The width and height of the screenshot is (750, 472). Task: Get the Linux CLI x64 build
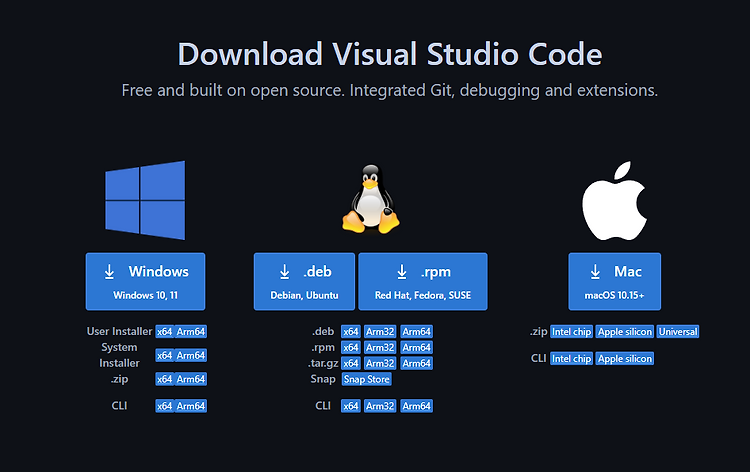point(351,406)
